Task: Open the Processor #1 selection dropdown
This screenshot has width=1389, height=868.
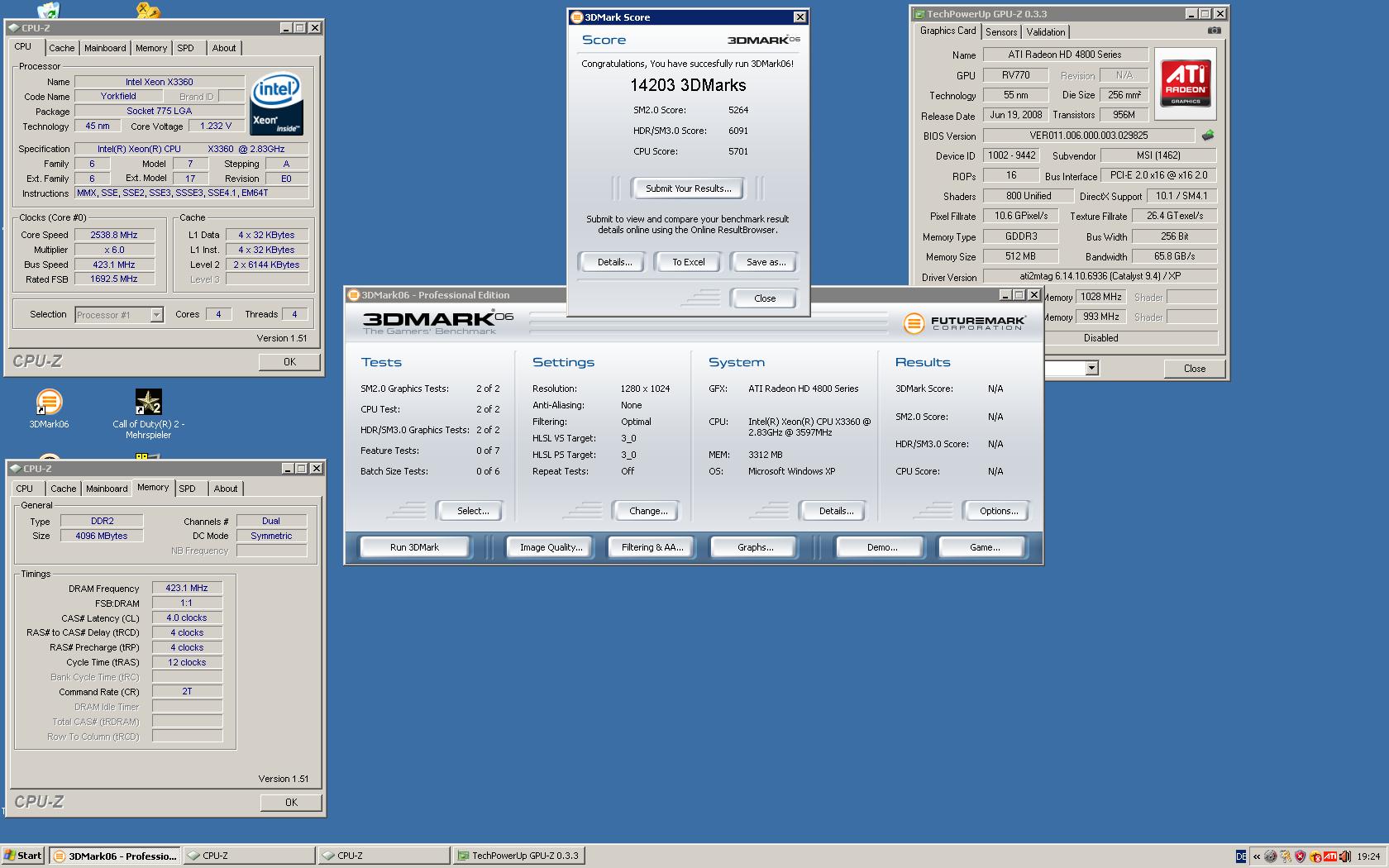Action: coord(156,315)
